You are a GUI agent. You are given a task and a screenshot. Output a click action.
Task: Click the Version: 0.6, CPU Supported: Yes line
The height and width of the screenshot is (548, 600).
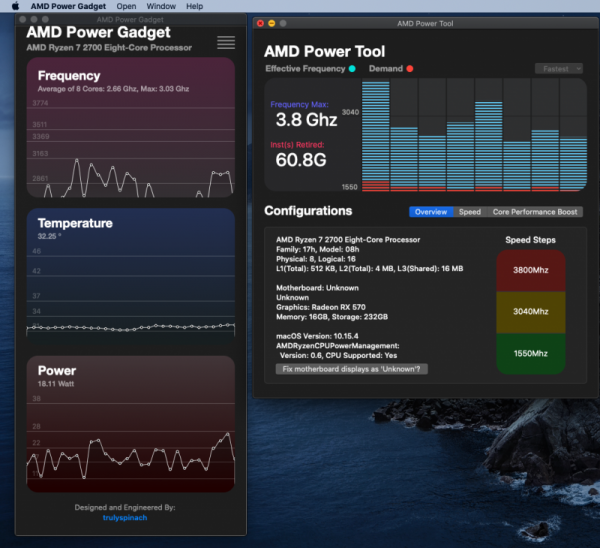point(338,356)
